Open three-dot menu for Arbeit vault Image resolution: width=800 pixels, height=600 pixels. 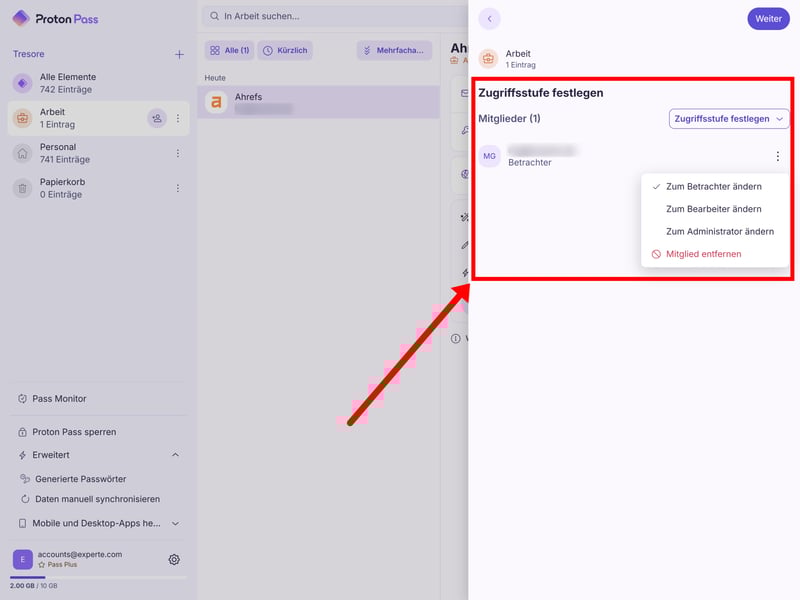(178, 118)
